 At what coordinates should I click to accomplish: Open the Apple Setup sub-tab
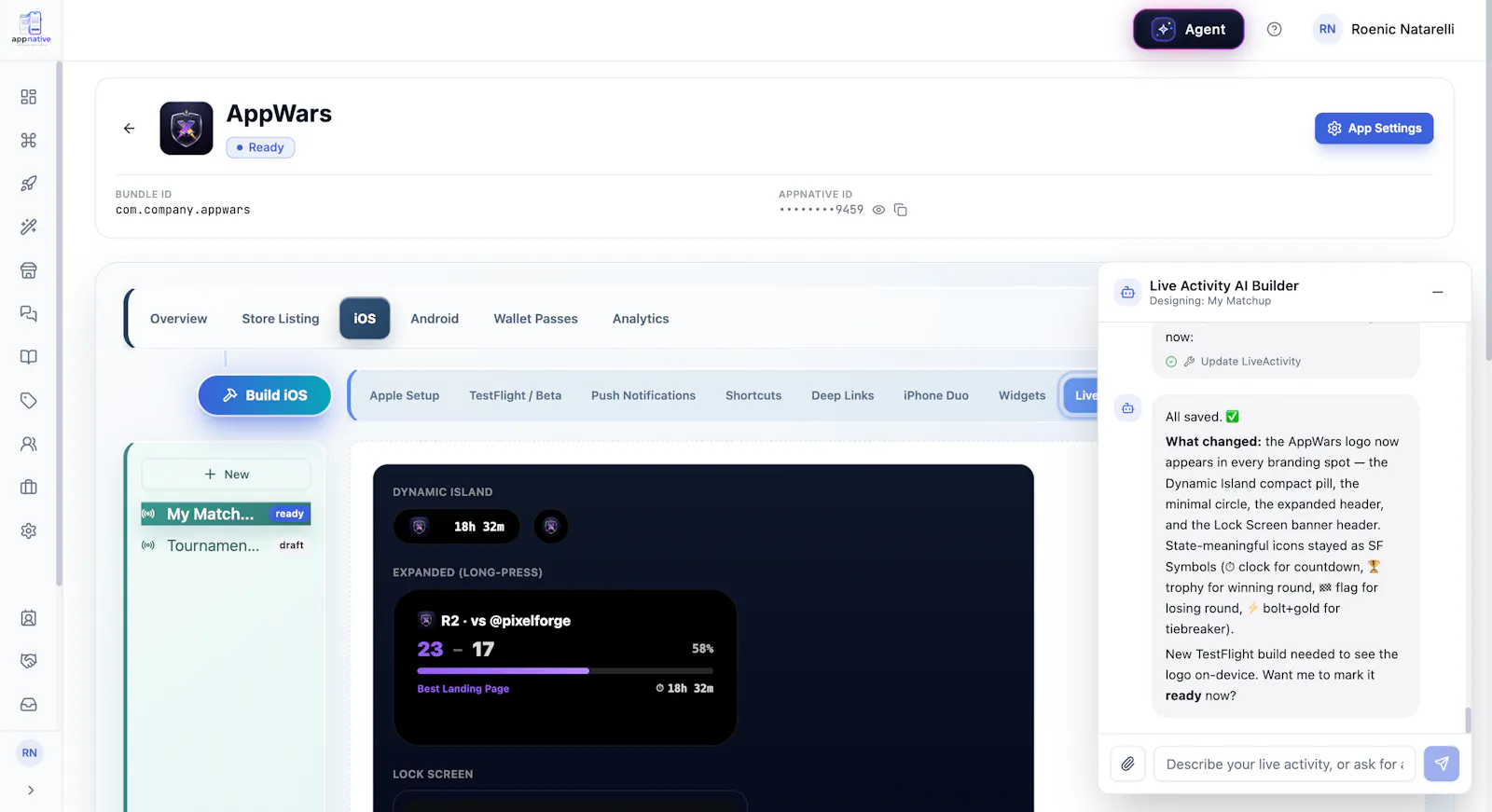point(405,395)
